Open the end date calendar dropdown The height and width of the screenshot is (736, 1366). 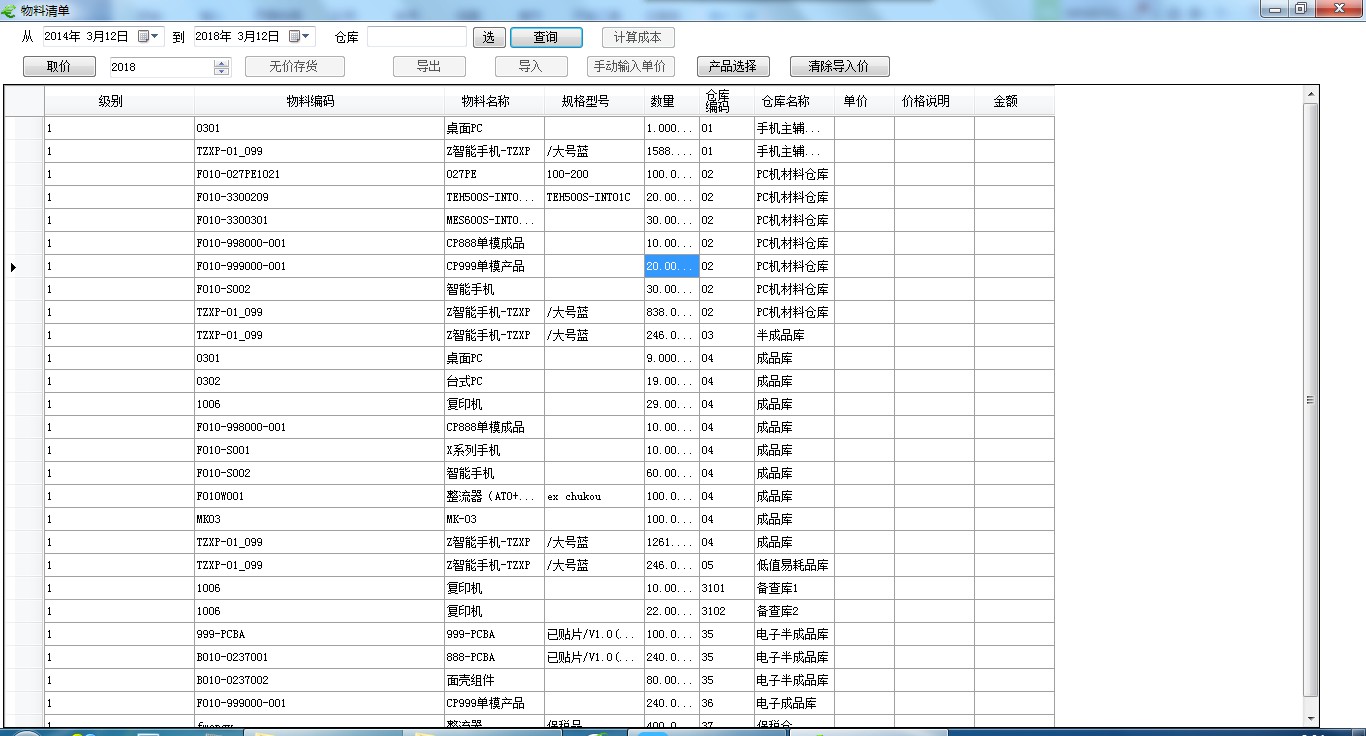tap(300, 37)
